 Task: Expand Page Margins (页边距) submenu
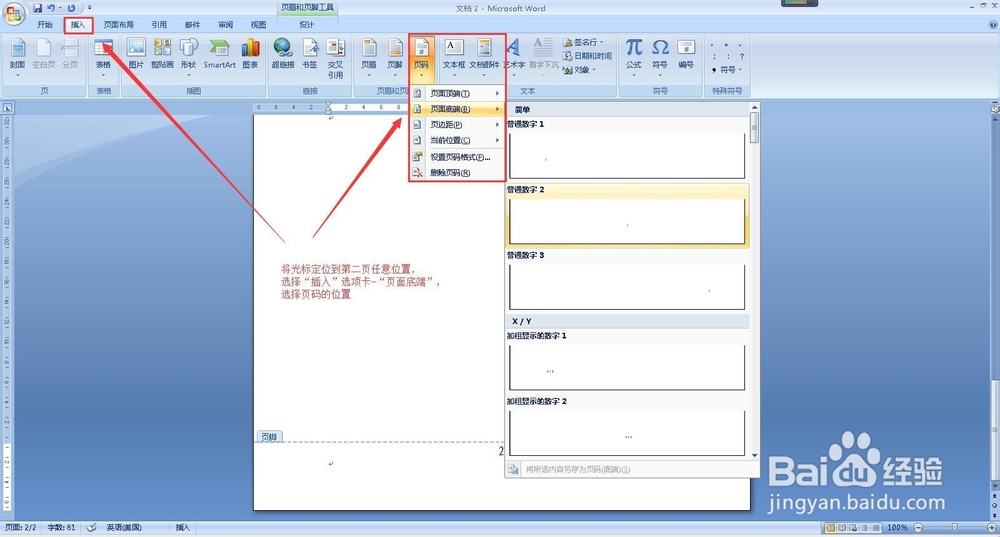tap(457, 125)
